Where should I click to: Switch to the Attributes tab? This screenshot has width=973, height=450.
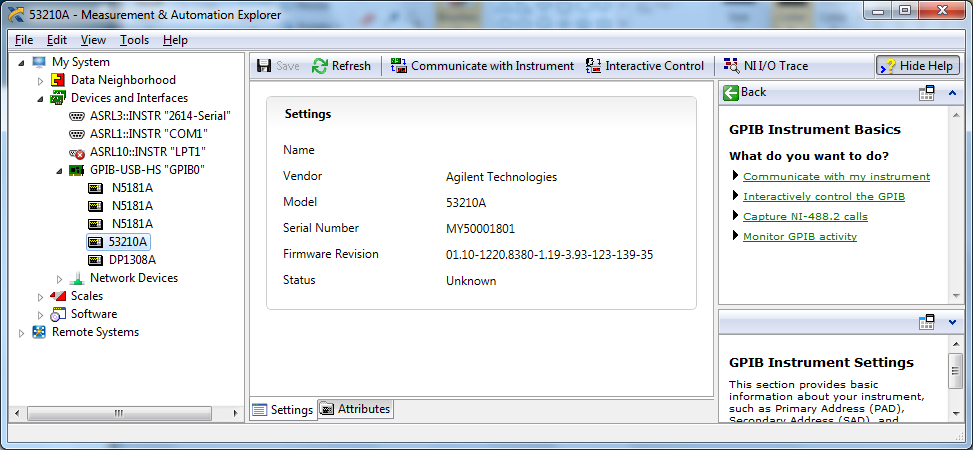[x=356, y=409]
